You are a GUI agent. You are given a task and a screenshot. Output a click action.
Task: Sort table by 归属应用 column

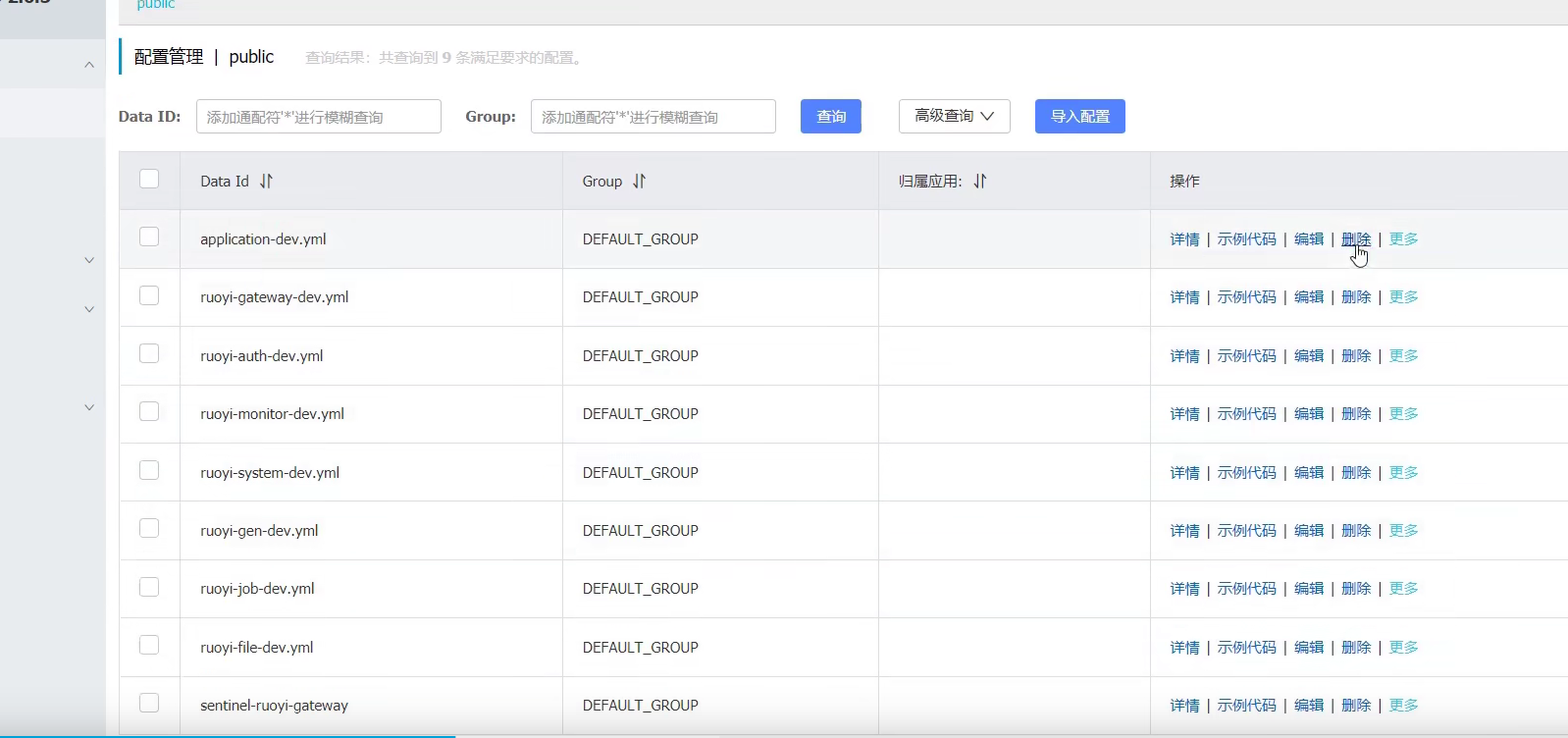979,182
